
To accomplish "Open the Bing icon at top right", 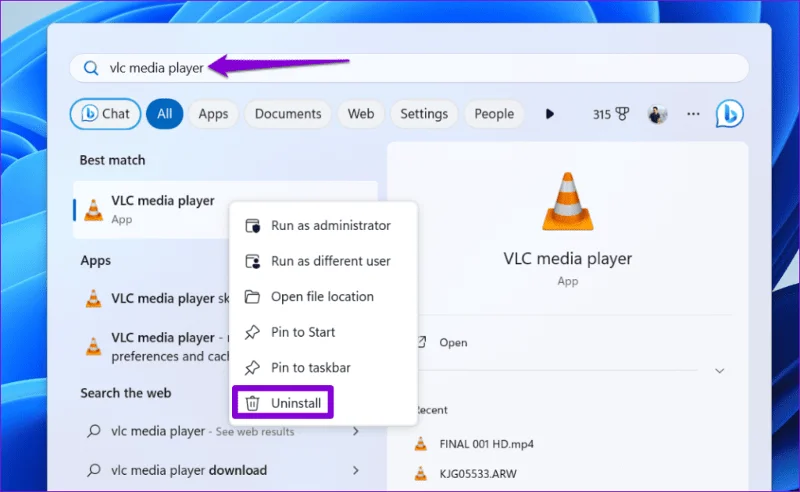I will pos(730,113).
